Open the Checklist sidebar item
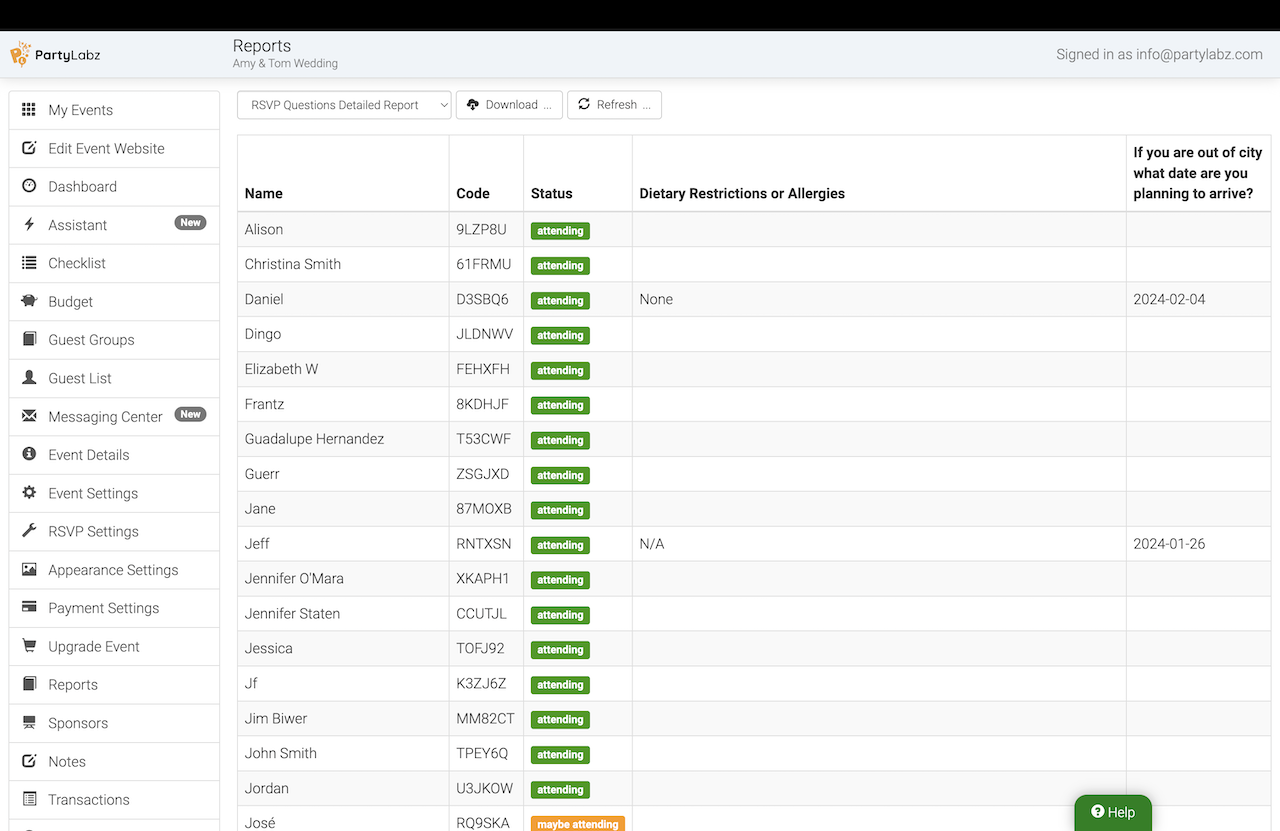The height and width of the screenshot is (831, 1280). click(77, 263)
